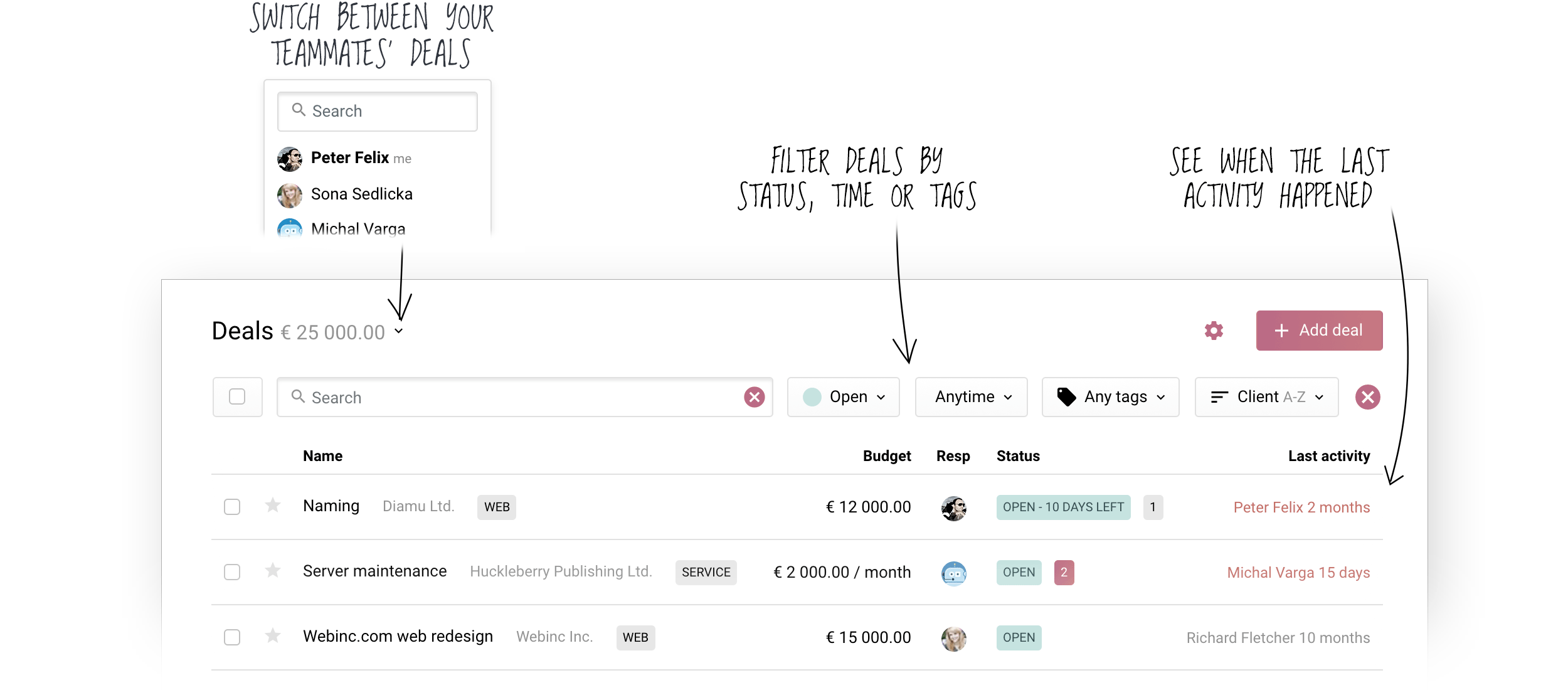
Task: Open deals settings gear icon
Action: [x=1214, y=331]
